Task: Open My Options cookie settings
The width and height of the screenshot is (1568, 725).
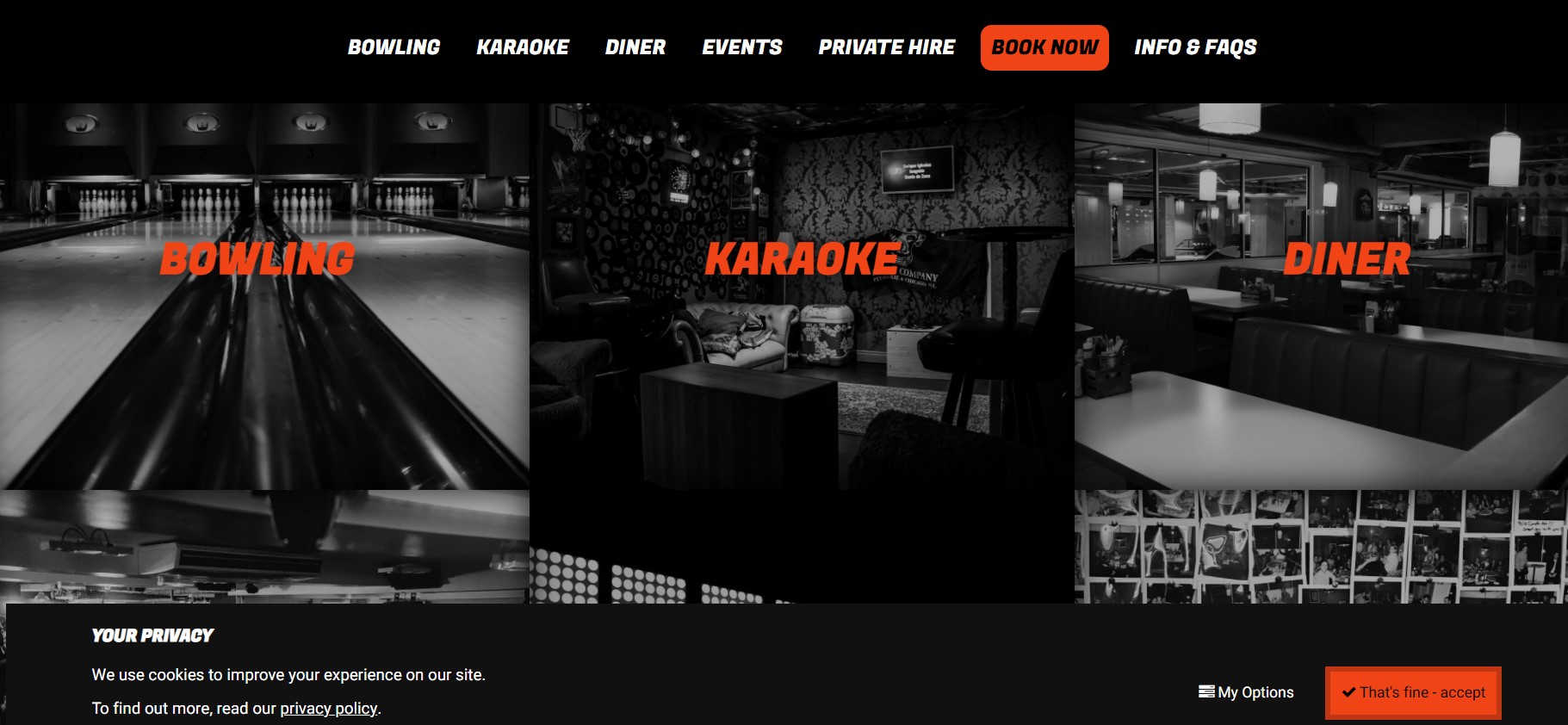Action: (x=1246, y=692)
